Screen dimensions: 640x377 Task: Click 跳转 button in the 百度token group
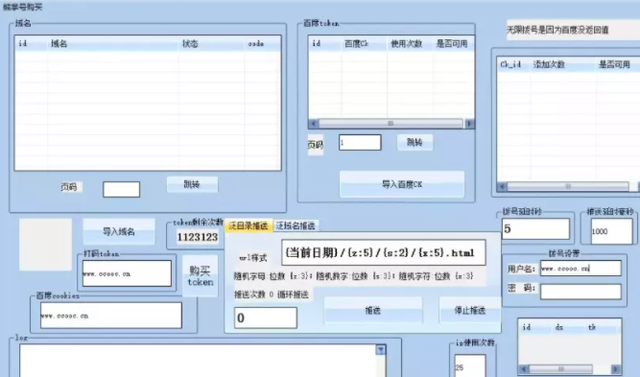click(415, 142)
